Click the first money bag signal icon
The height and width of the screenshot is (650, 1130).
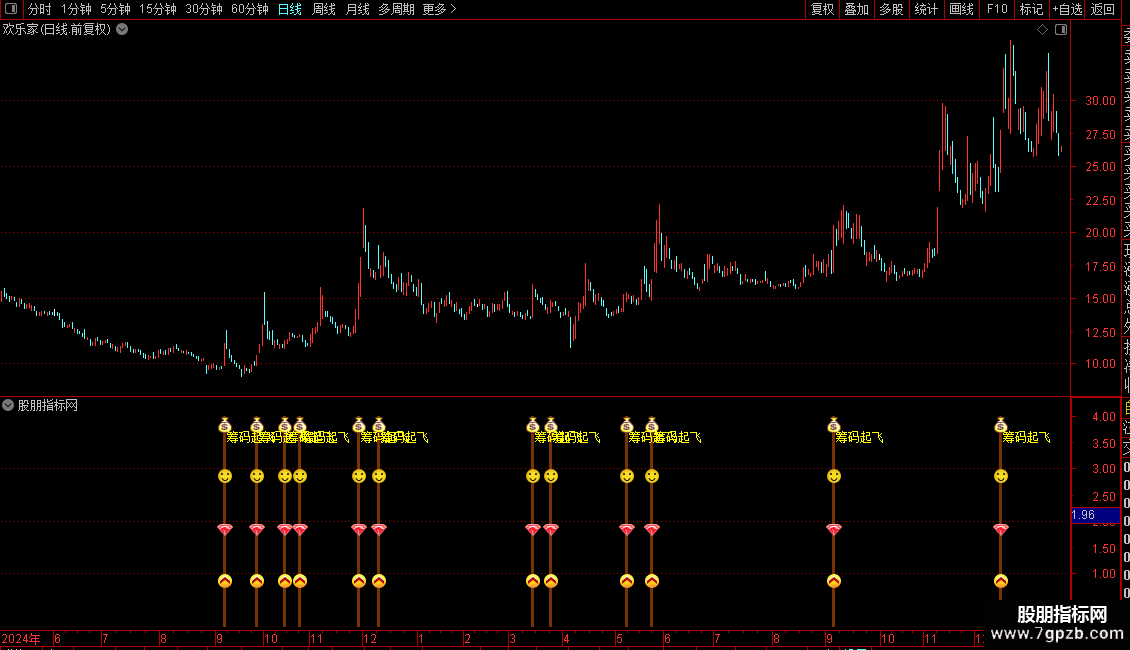coord(225,424)
